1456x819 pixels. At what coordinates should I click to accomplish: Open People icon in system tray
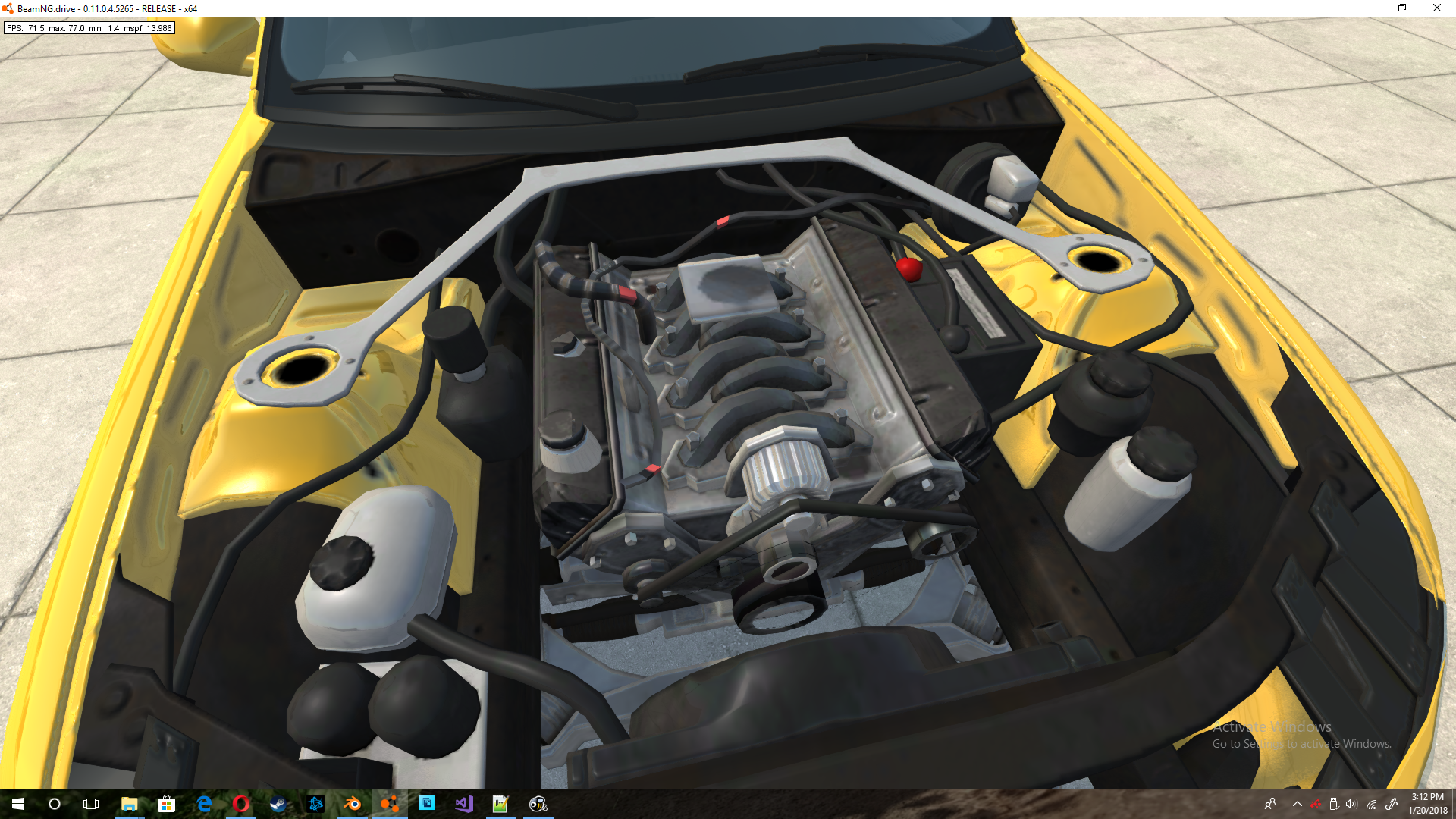[1270, 804]
